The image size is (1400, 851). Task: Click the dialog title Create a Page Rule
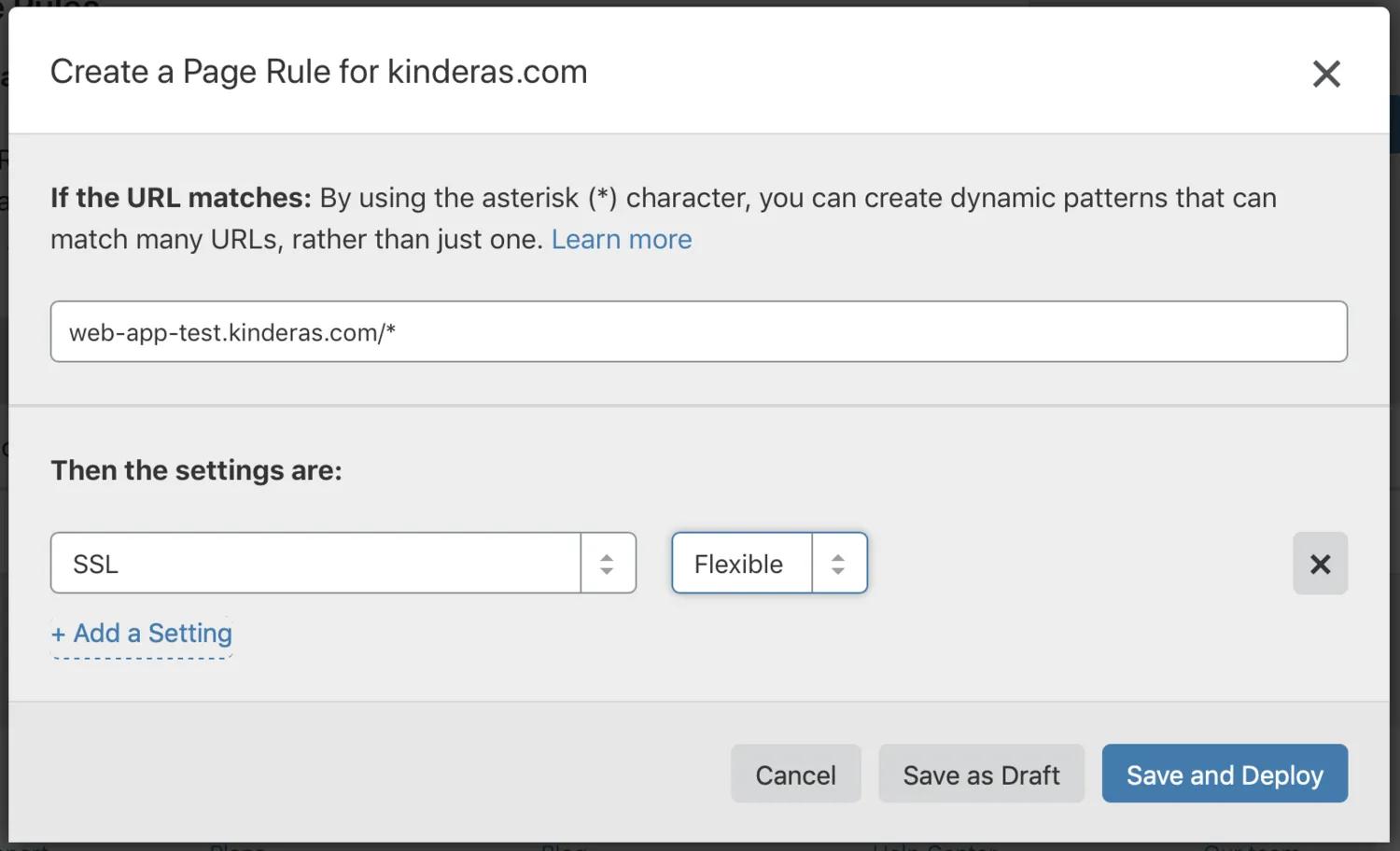pyautogui.click(x=319, y=72)
